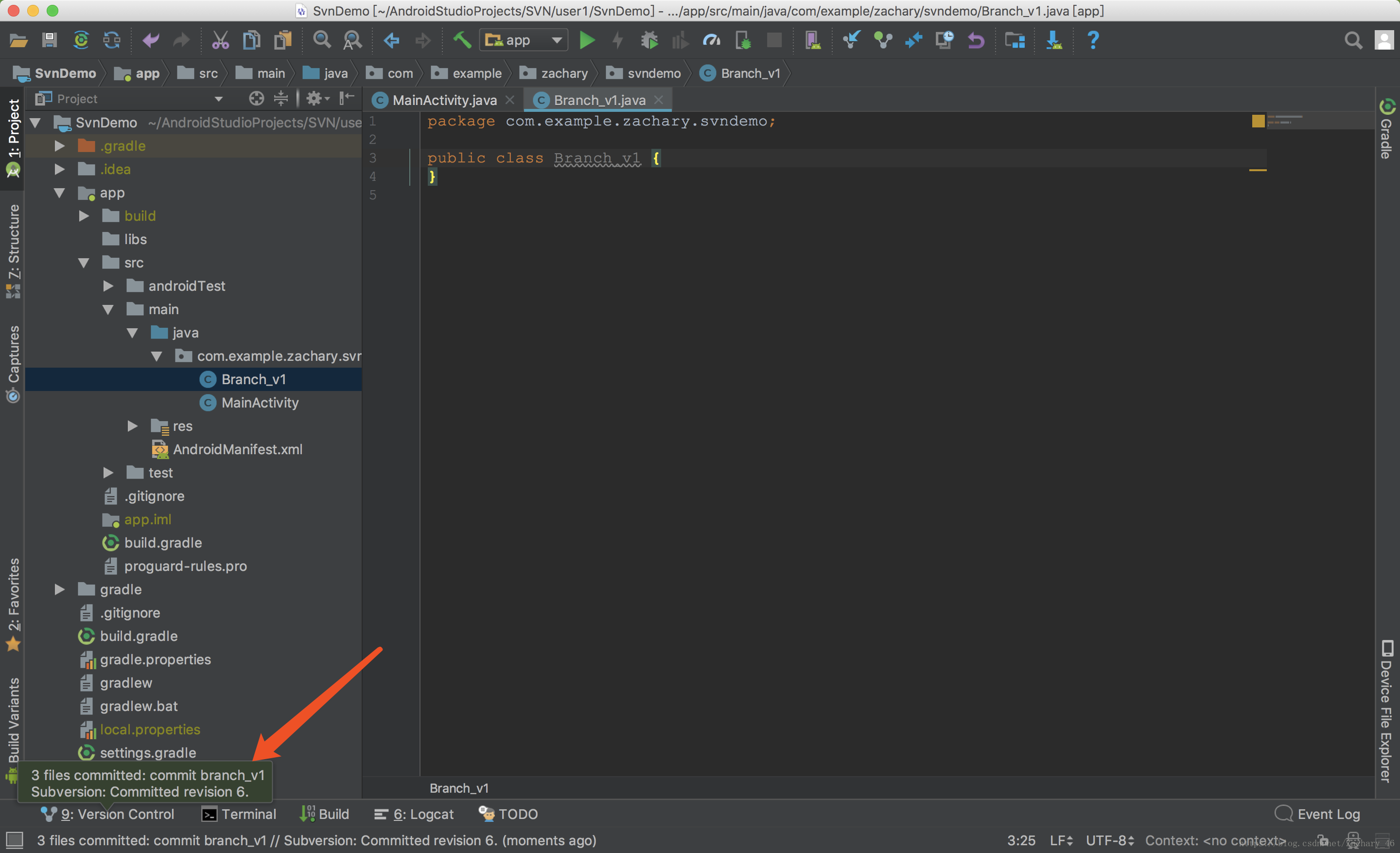Click the Back navigation arrow
This screenshot has height=853, width=1400.
(x=391, y=40)
